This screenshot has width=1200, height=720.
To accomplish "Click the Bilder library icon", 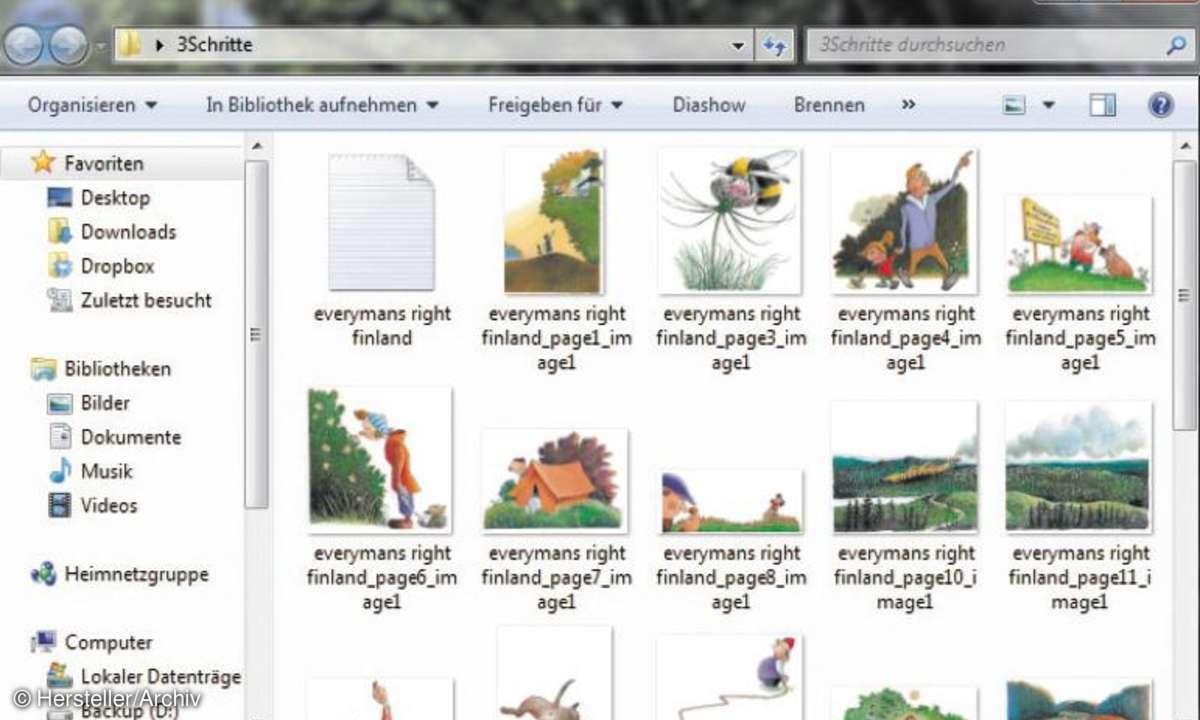I will [x=60, y=403].
